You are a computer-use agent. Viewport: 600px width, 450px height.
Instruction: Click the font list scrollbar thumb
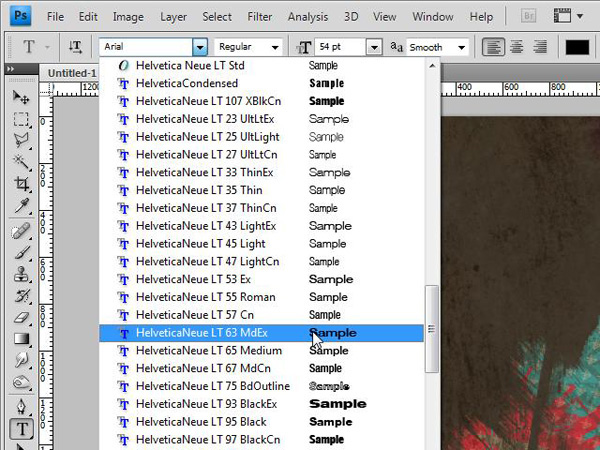(x=432, y=329)
